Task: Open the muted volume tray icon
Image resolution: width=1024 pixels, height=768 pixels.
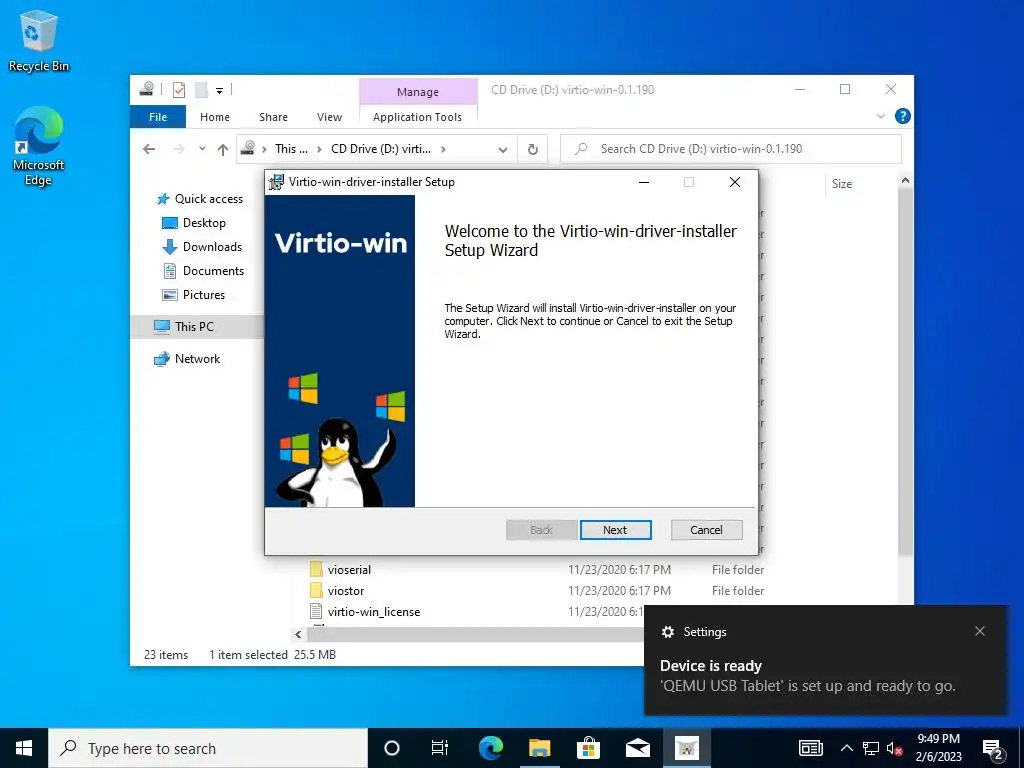Action: (x=894, y=748)
